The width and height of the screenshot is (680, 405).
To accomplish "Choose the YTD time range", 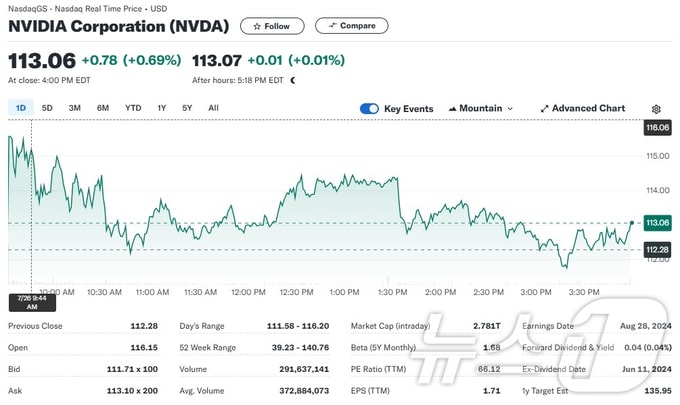I will [133, 108].
